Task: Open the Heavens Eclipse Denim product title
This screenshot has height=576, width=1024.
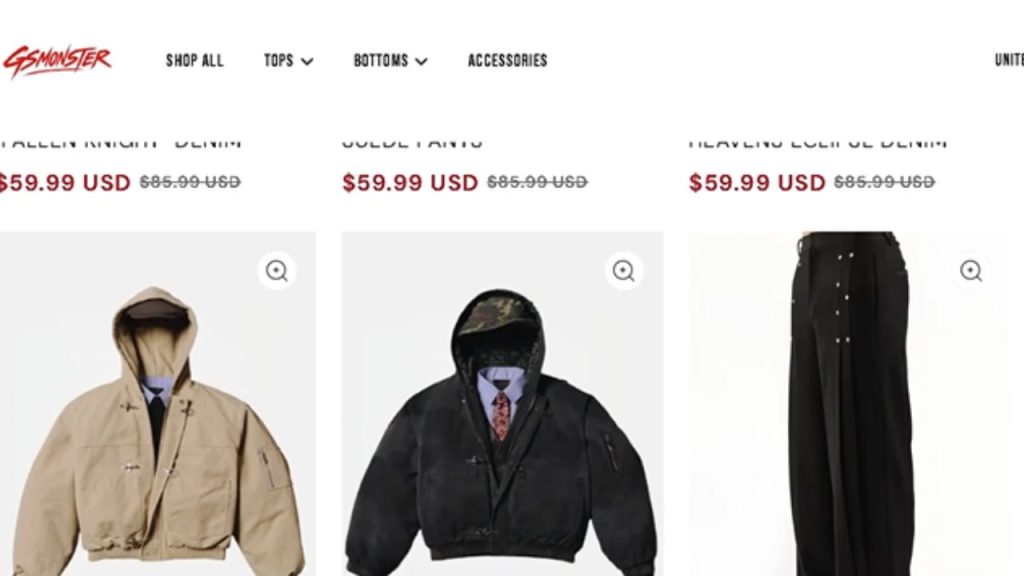Action: tap(818, 142)
